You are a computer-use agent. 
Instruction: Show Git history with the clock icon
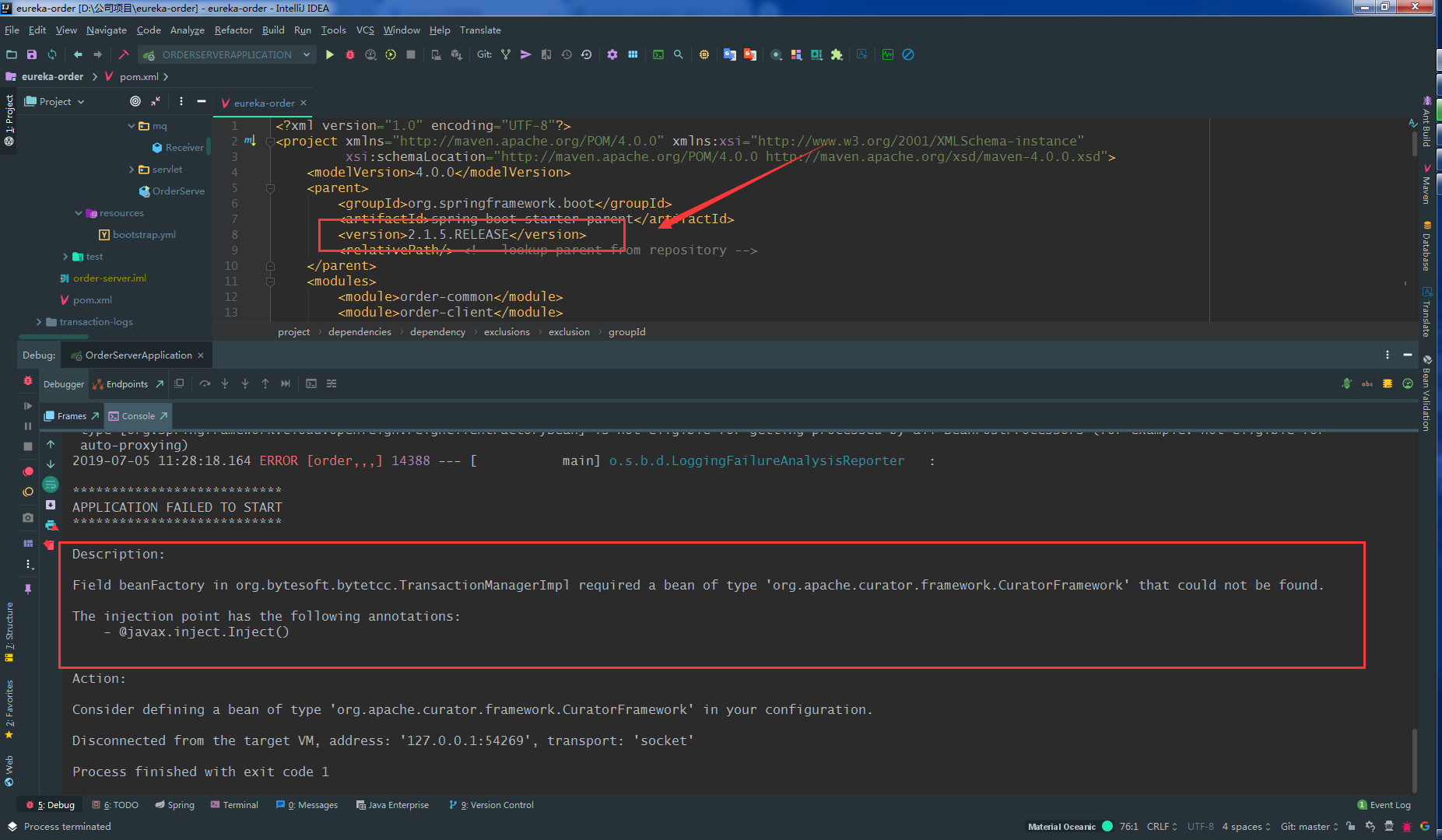coord(567,54)
